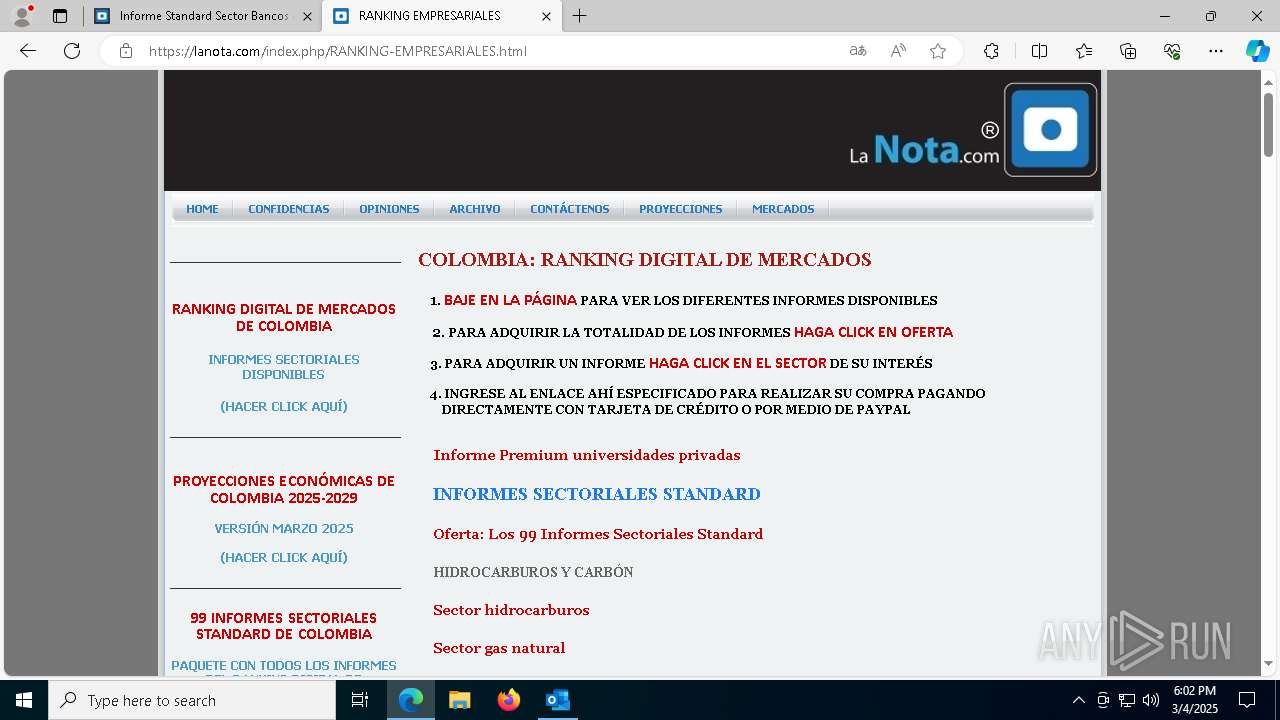
Task: Open Oferta: Los 99 Informes Sectoriales Standard
Action: click(x=598, y=534)
